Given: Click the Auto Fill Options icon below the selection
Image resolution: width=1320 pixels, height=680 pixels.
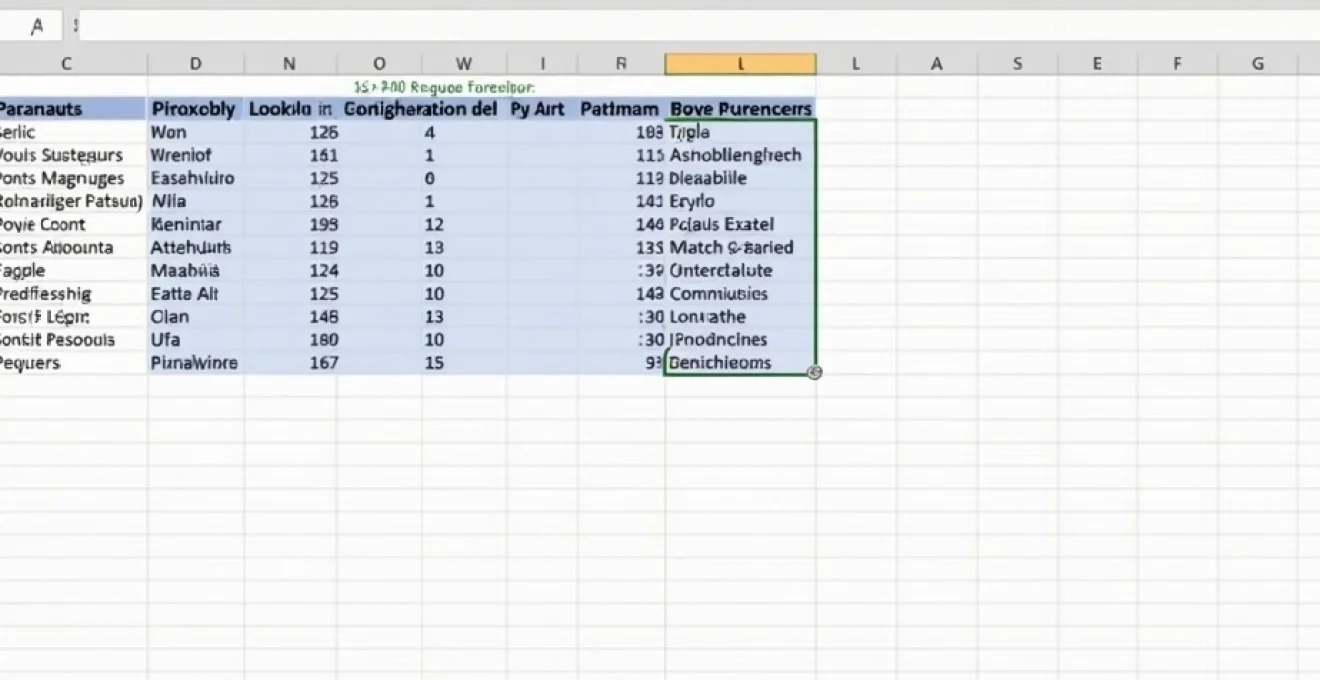Looking at the screenshot, I should [x=813, y=372].
